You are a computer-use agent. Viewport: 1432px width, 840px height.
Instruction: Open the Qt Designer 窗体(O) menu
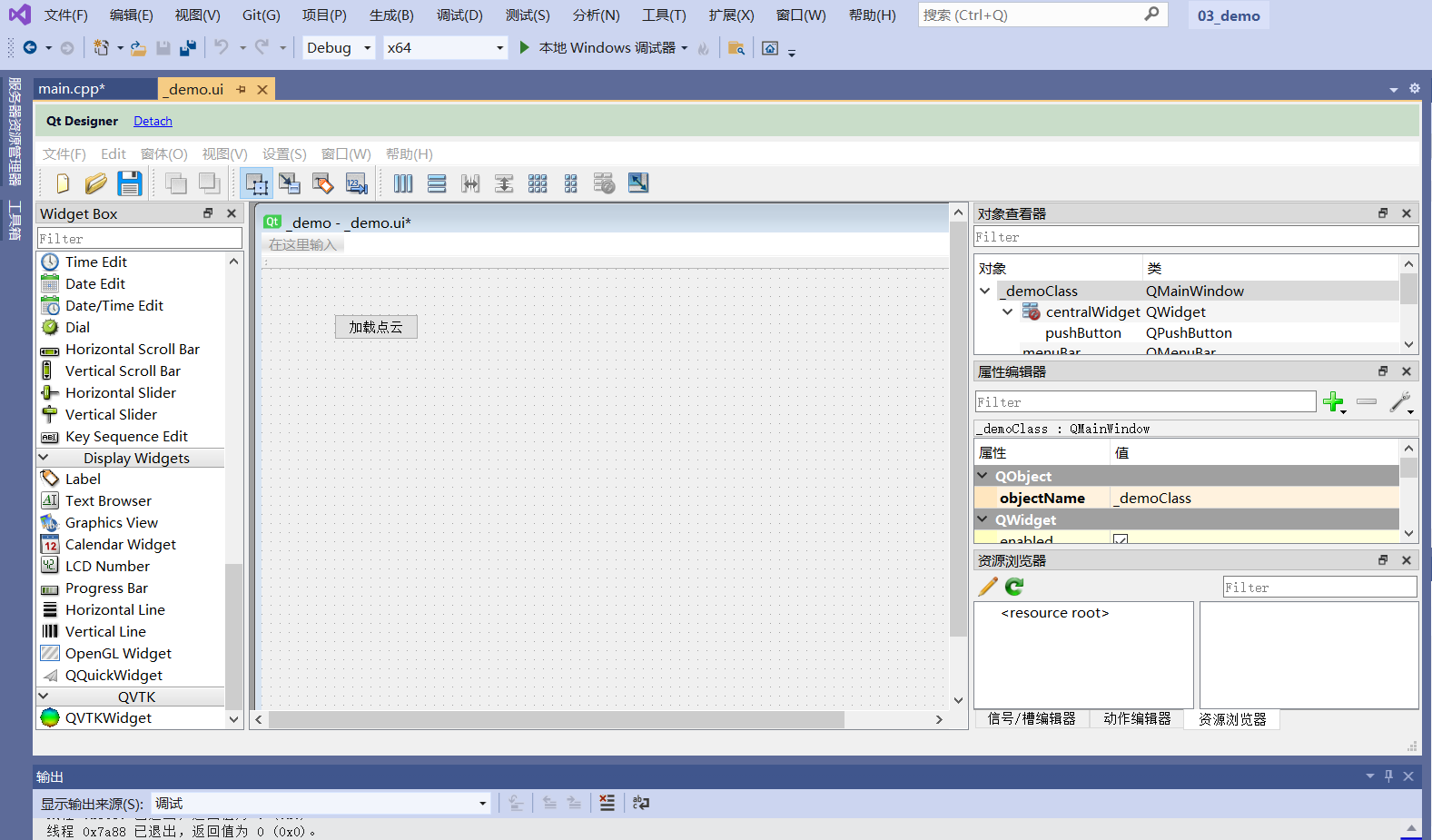(164, 154)
